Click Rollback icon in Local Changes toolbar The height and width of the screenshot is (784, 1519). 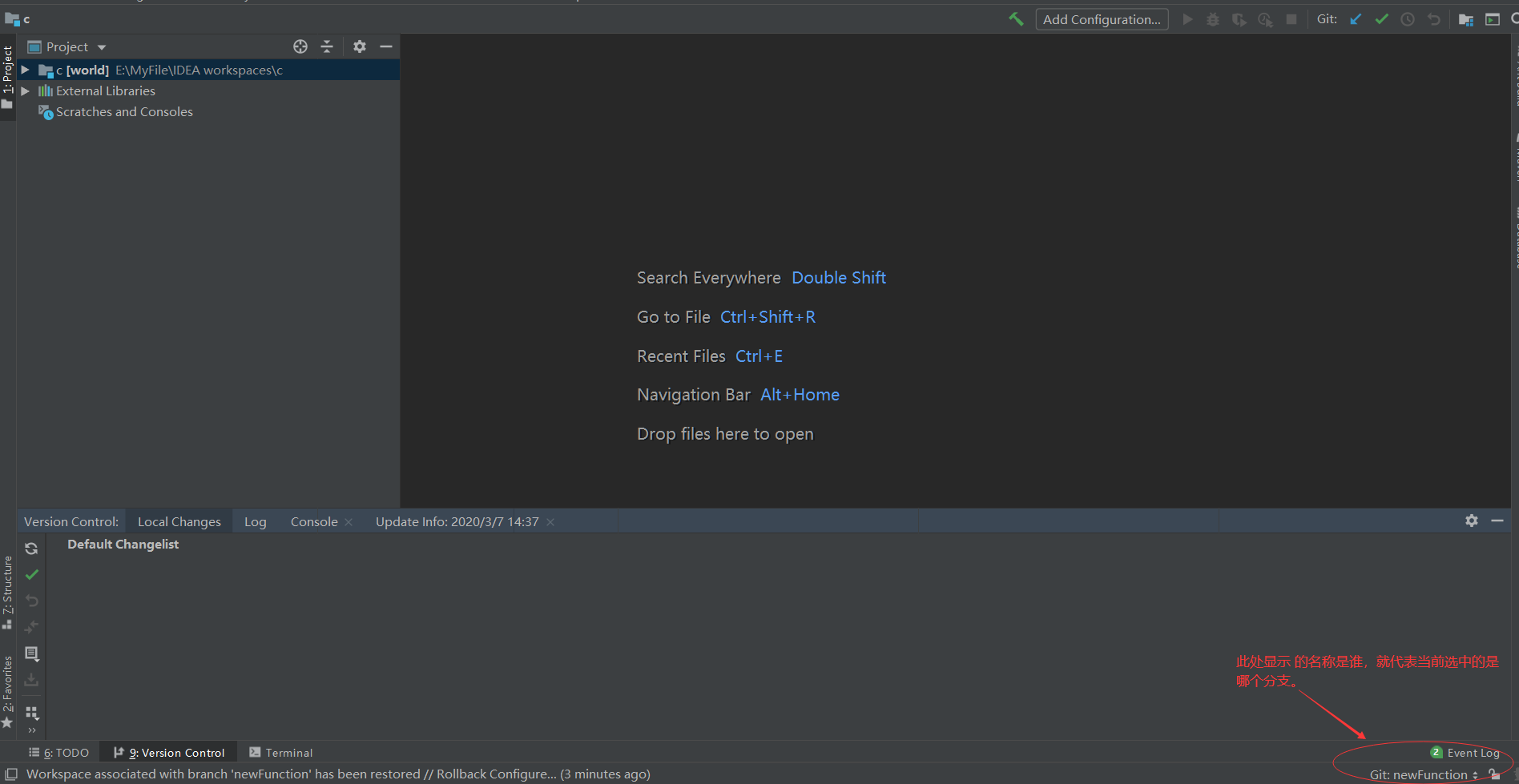tap(31, 601)
